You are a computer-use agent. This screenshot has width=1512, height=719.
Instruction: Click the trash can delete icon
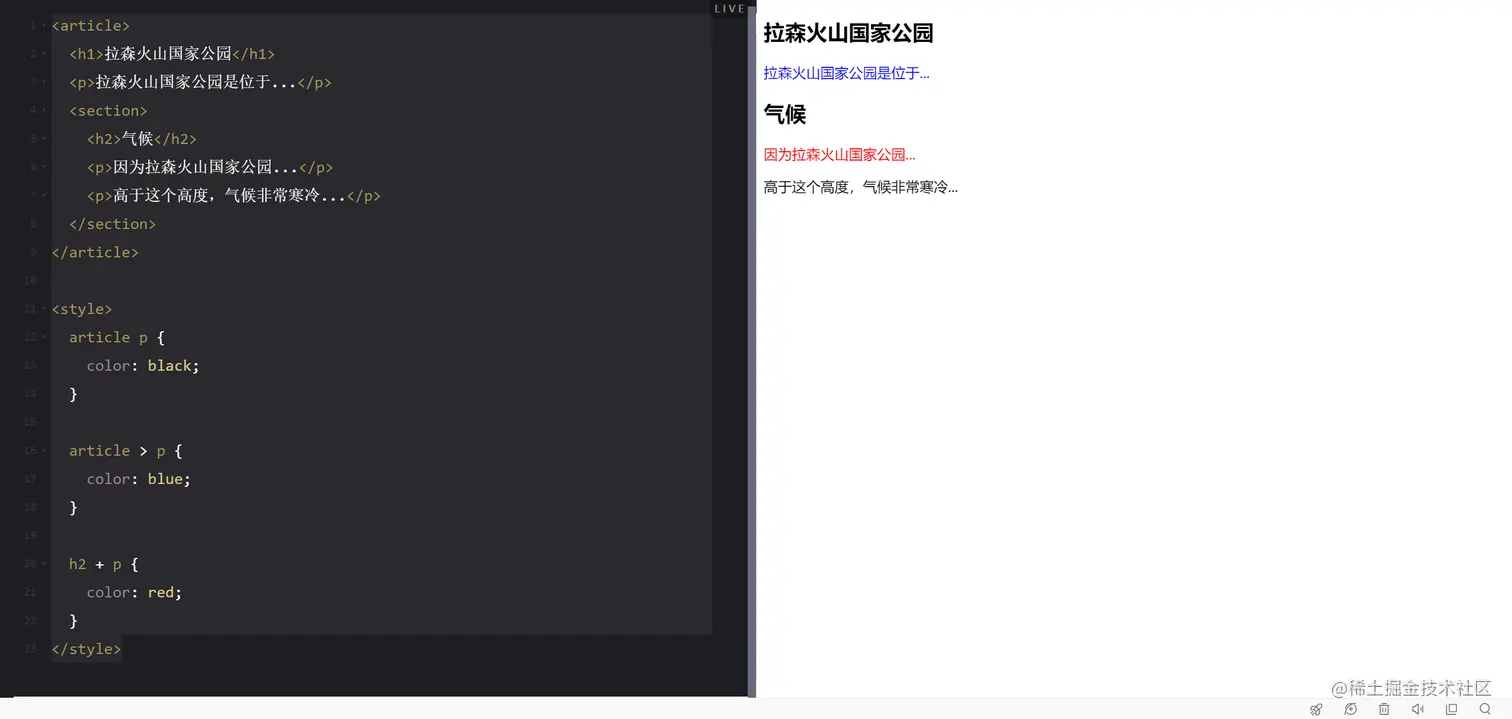click(1384, 709)
